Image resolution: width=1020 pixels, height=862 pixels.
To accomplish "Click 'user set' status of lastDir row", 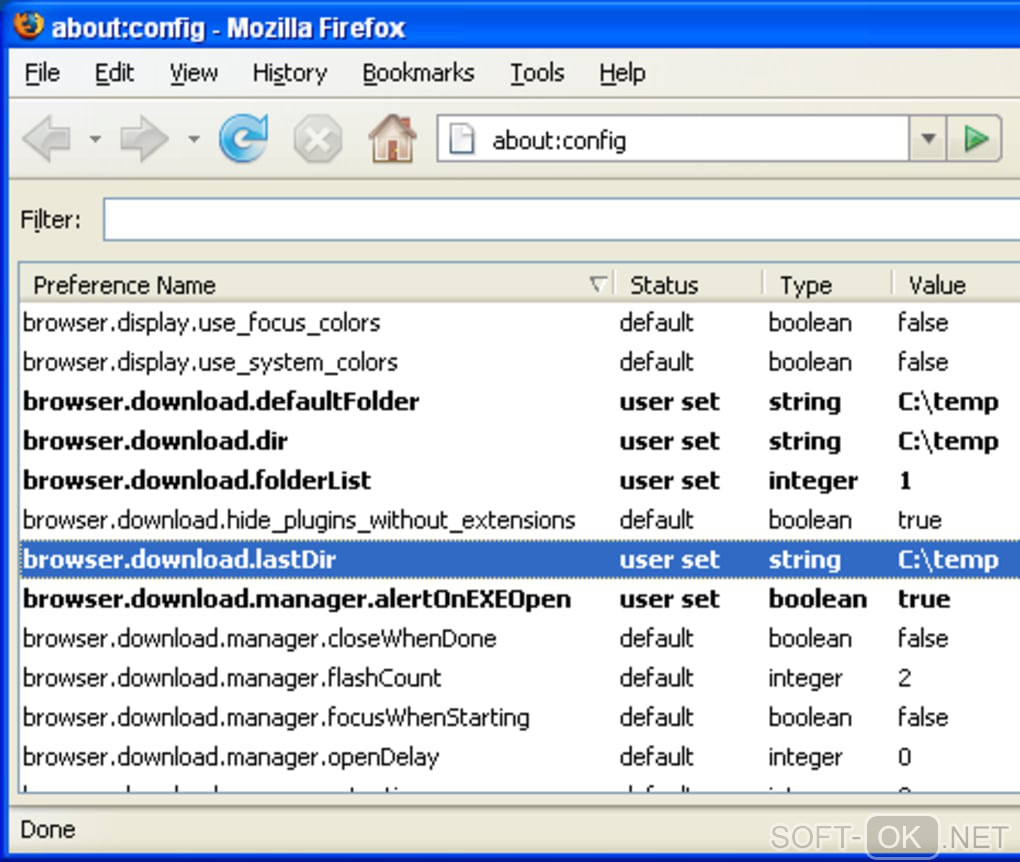I will pyautogui.click(x=669, y=559).
